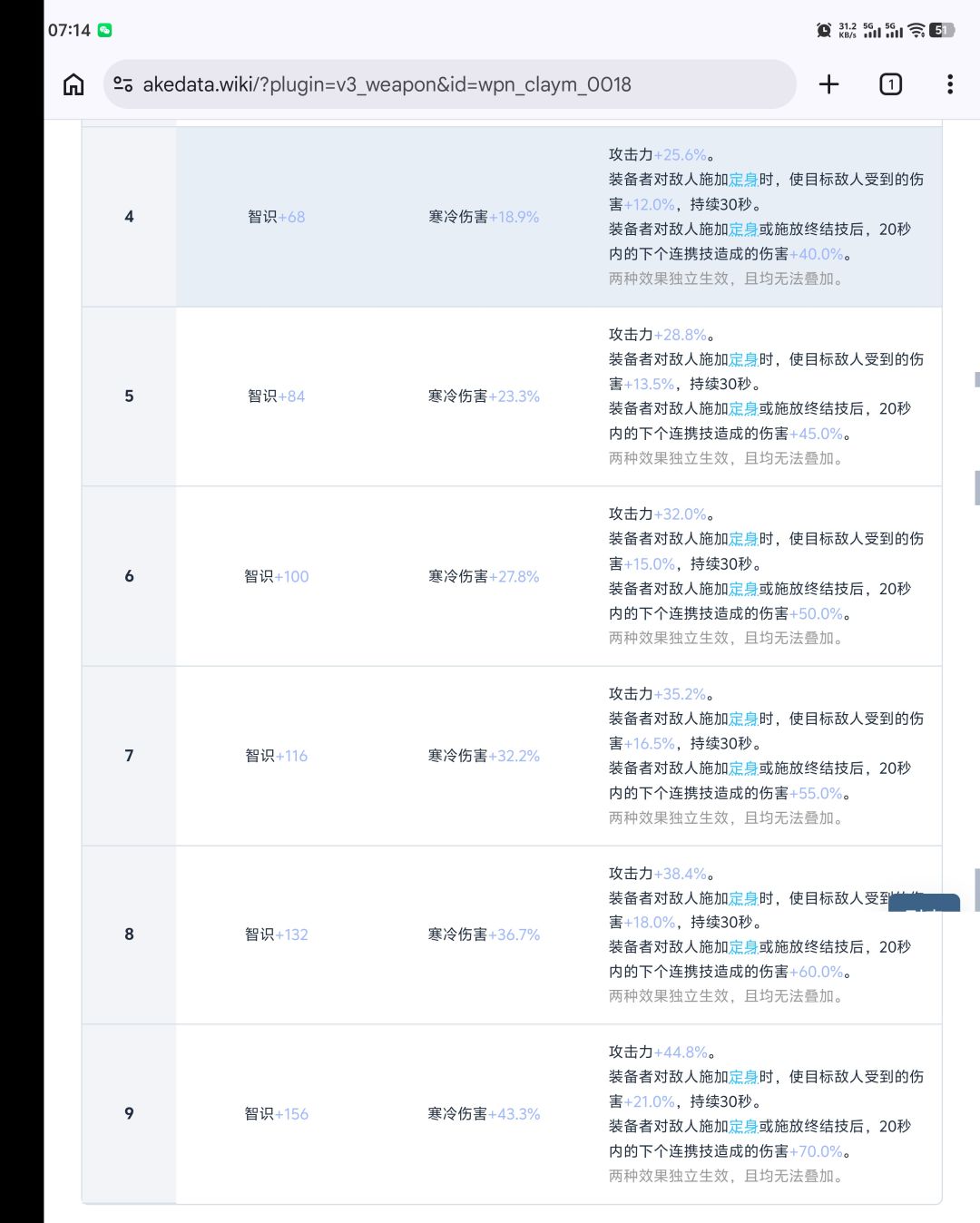Select the 寒冷伤害+32.2% cell

click(x=484, y=756)
